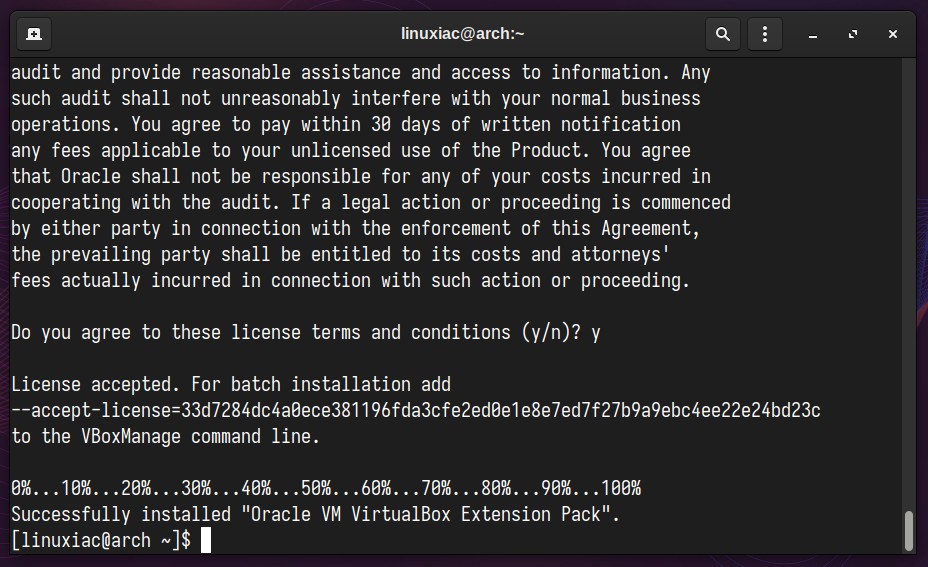Click the 100% at the progress line's end
928x567 pixels.
[x=621, y=488]
